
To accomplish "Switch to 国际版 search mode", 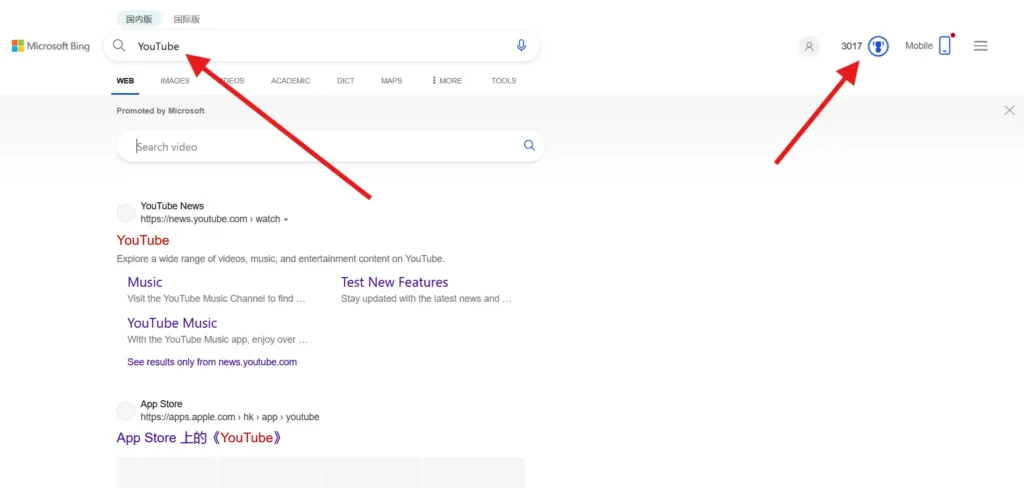I will click(187, 19).
